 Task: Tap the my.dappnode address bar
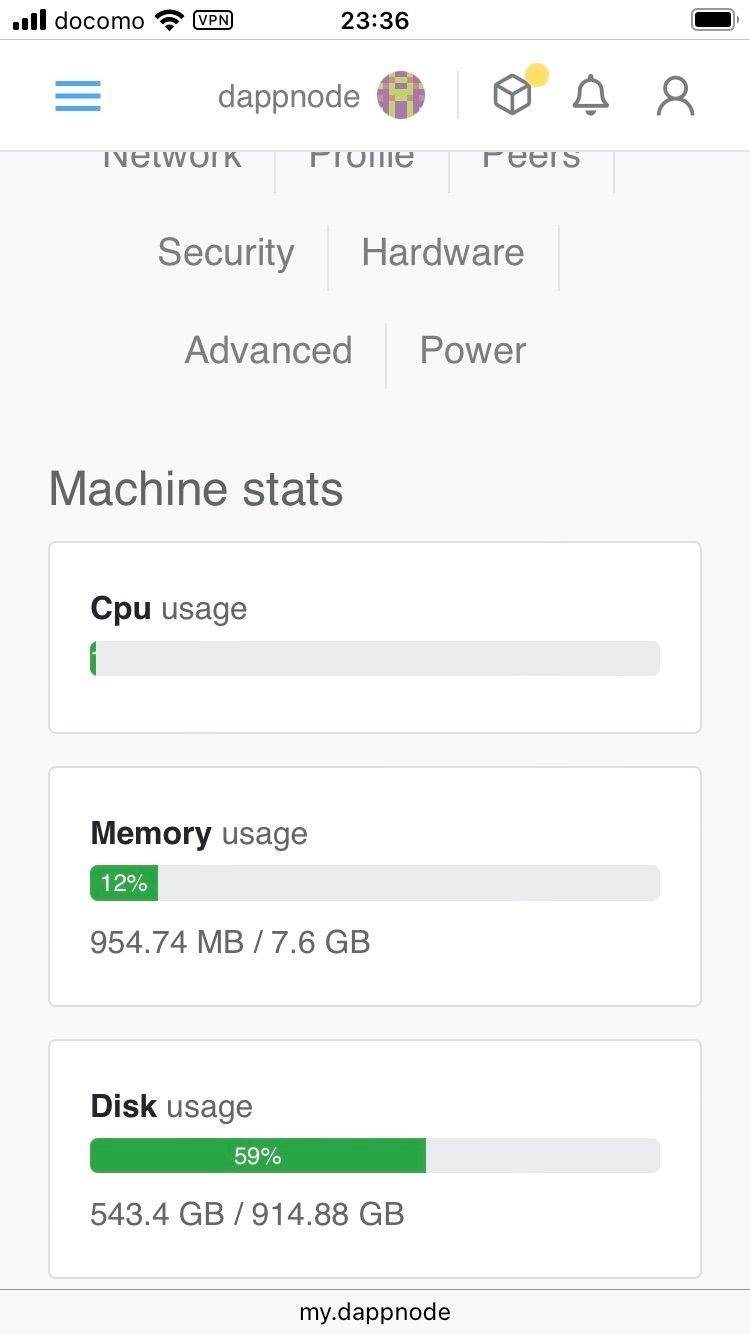[x=375, y=1312]
